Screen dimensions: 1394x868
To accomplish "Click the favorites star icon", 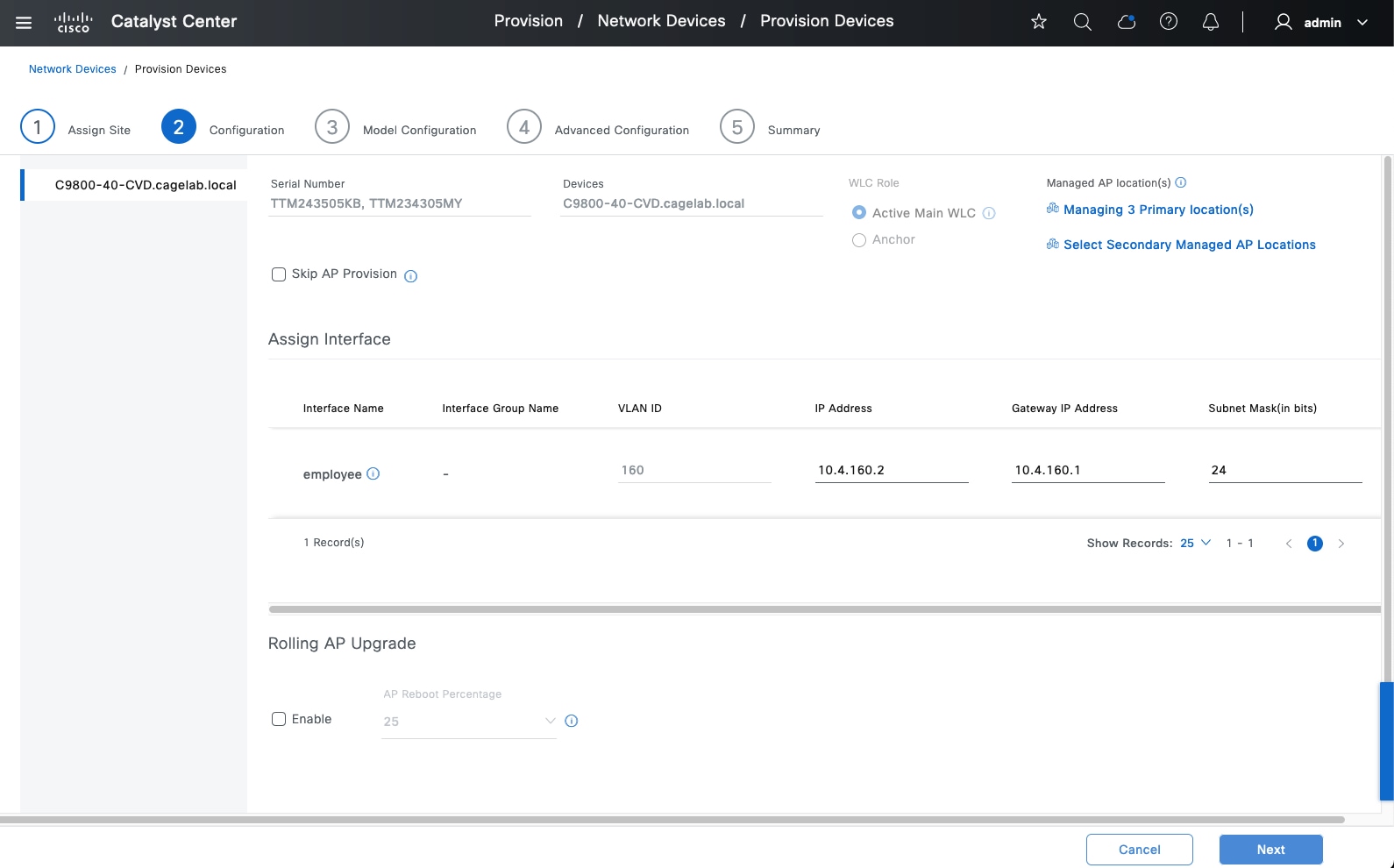I will 1039,22.
